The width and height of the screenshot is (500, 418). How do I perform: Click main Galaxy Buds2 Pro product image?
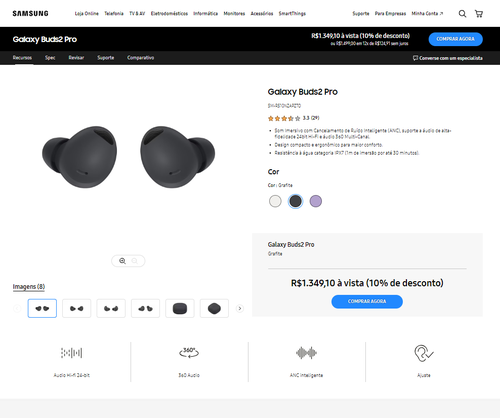(x=128, y=157)
